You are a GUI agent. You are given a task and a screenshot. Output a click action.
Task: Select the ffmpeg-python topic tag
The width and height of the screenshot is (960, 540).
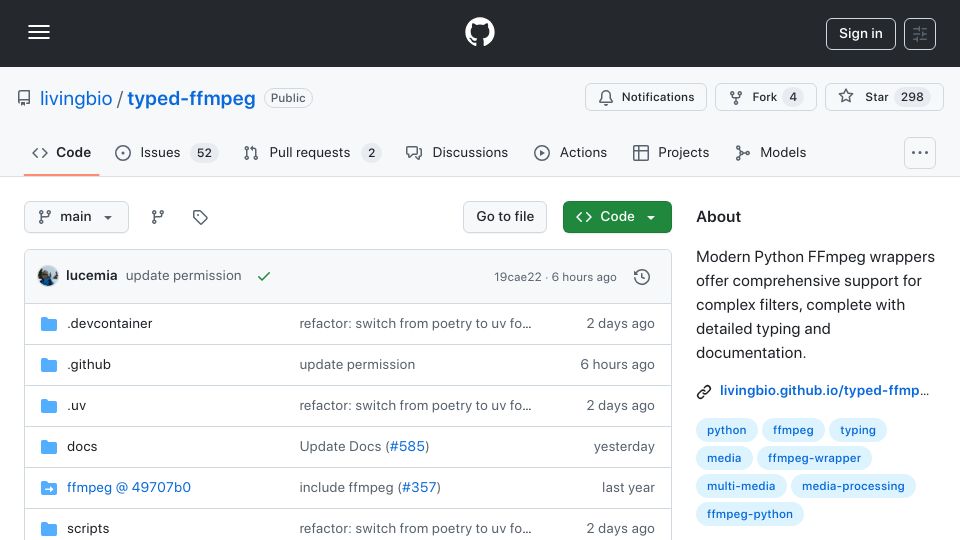point(750,514)
